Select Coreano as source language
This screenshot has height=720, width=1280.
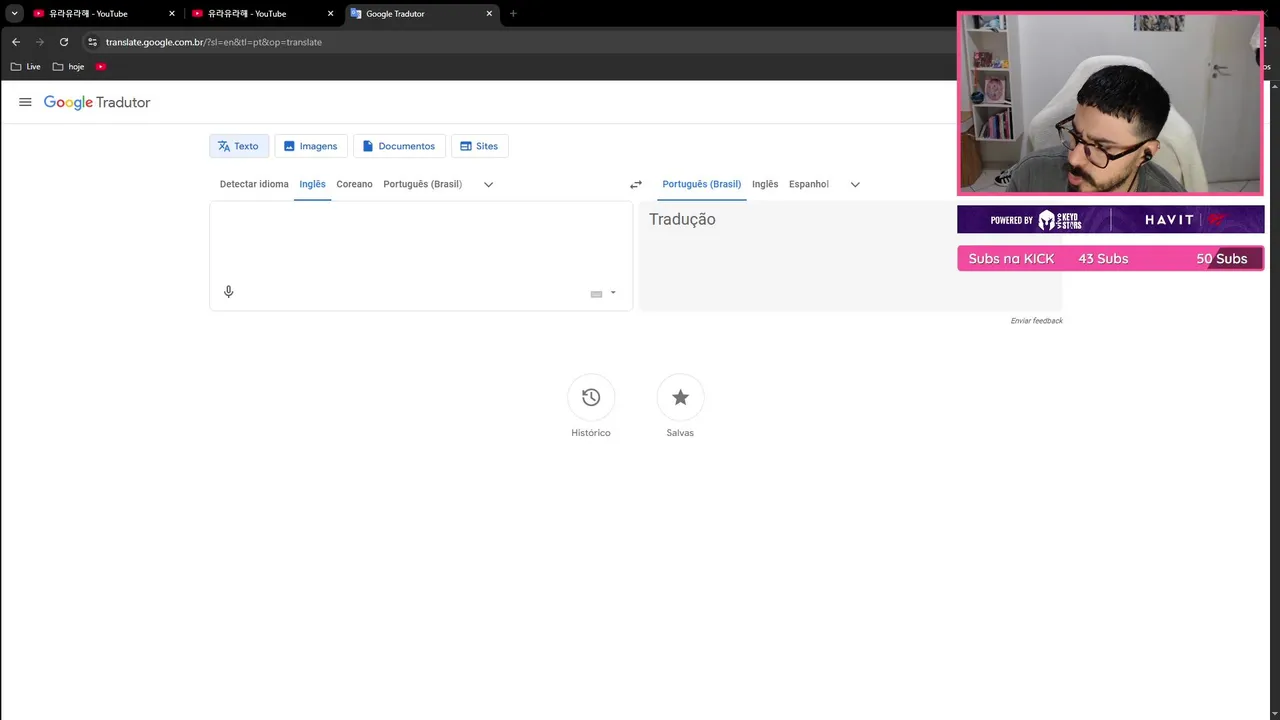(354, 184)
